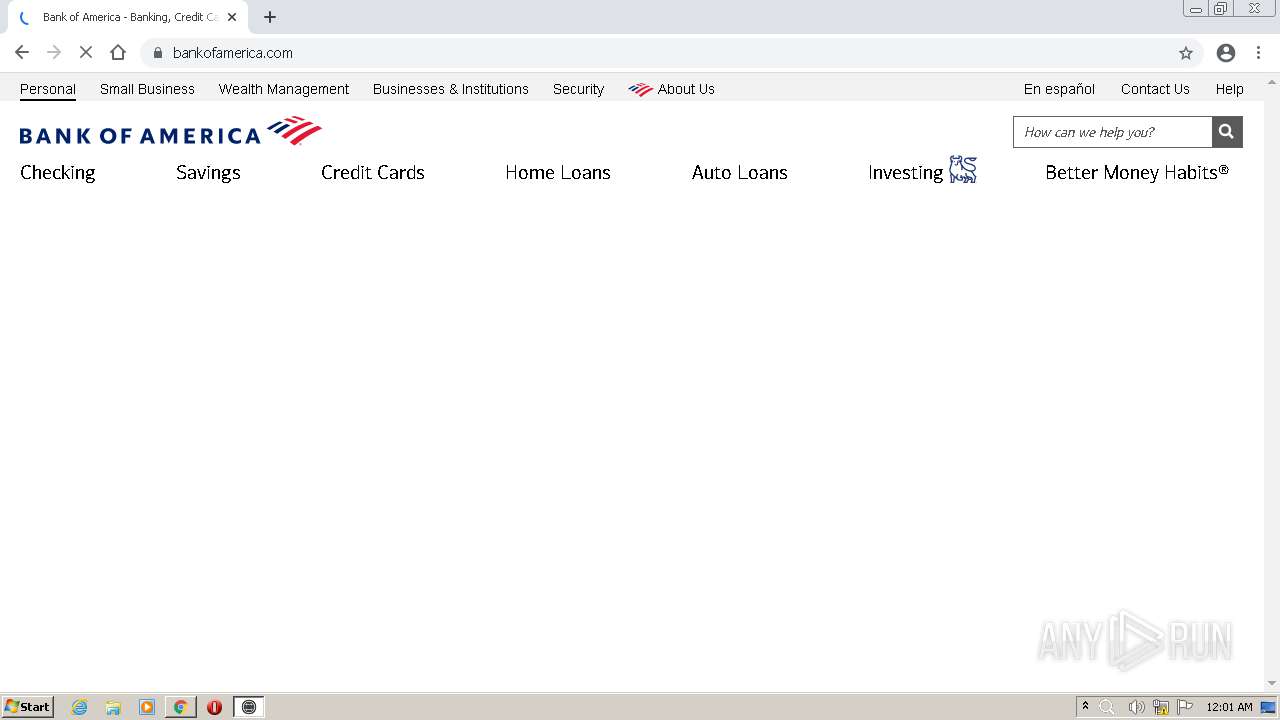The image size is (1280, 720).
Task: Open the Savings menu
Action: coord(208,172)
